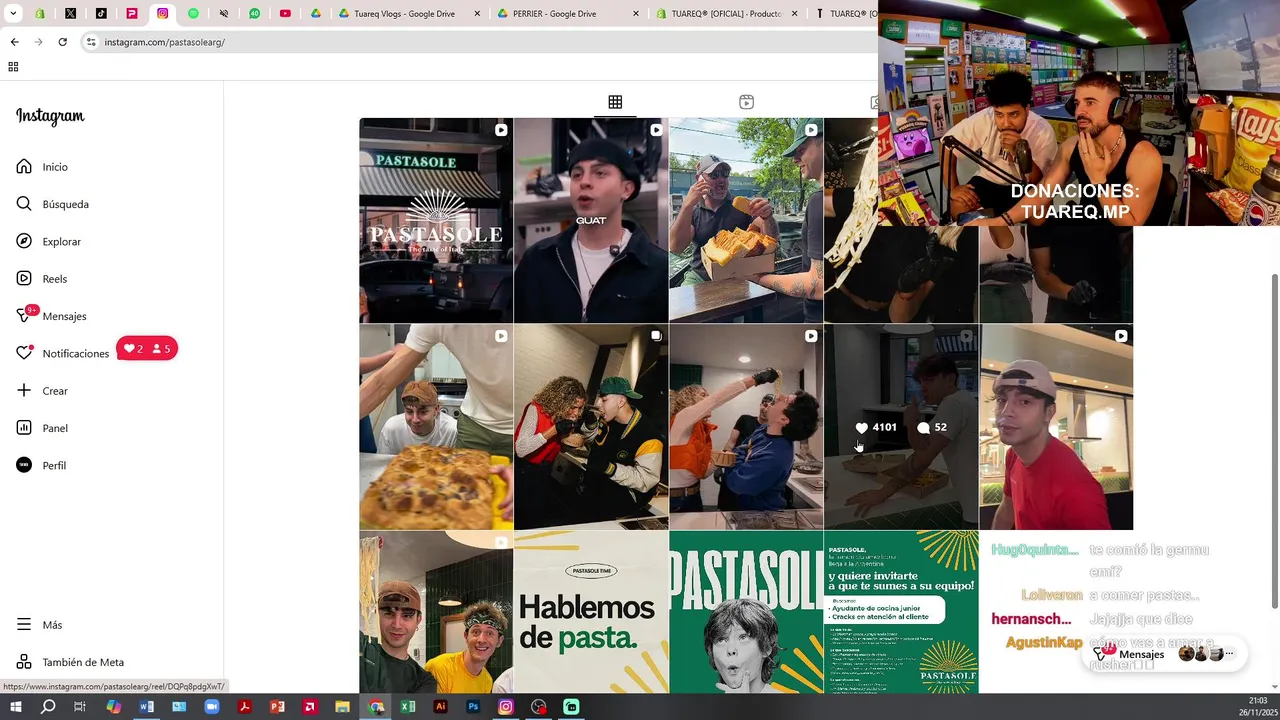The width and height of the screenshot is (1280, 720).
Task: Open Task View on taskbar
Action: [x=80, y=707]
